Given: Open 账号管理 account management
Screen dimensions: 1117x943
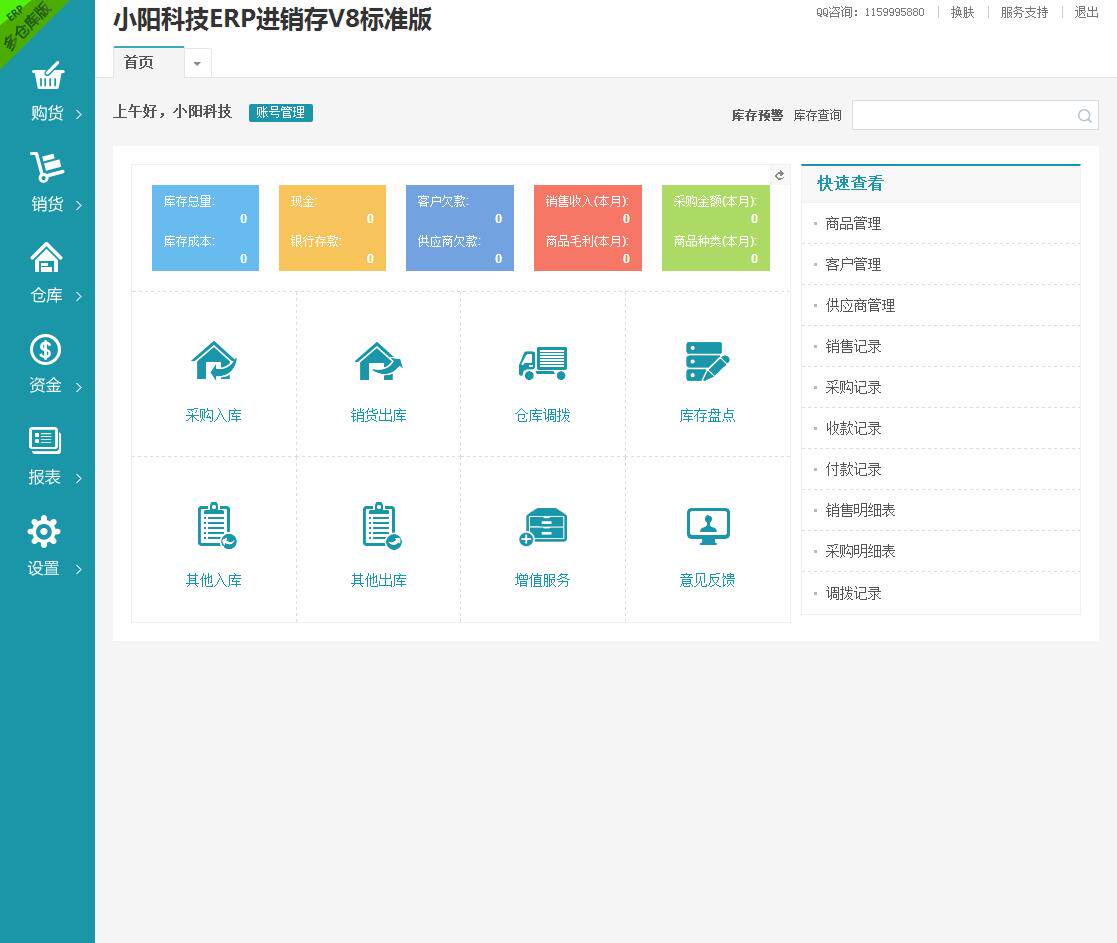Looking at the screenshot, I should click(x=281, y=113).
